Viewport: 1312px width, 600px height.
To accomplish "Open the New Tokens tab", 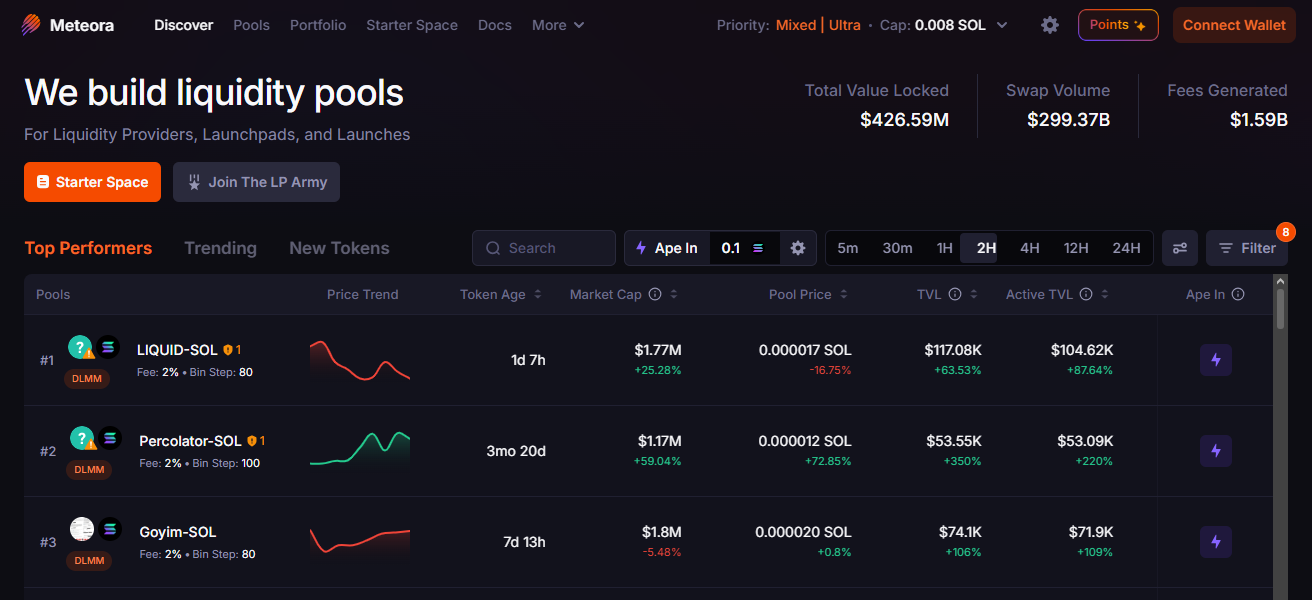I will [x=339, y=248].
